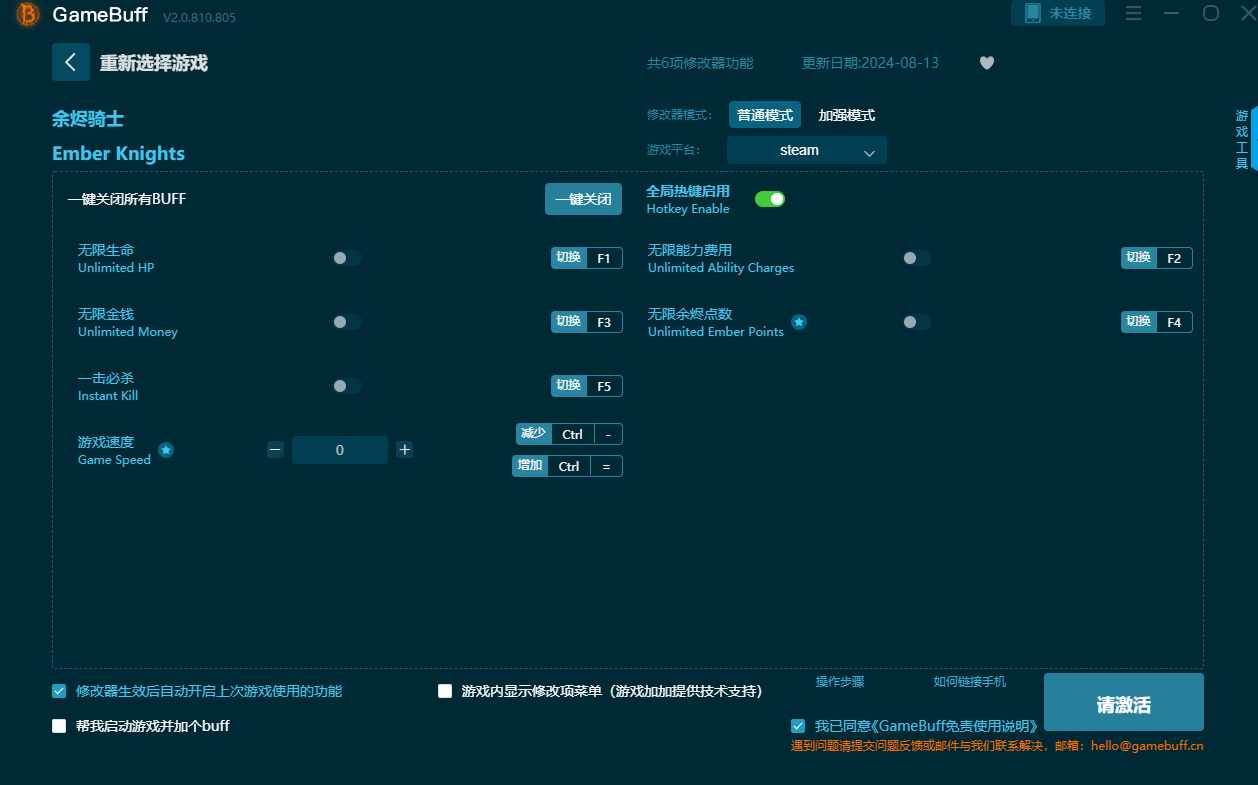Click the version V2.0.810.805 text

coord(200,18)
